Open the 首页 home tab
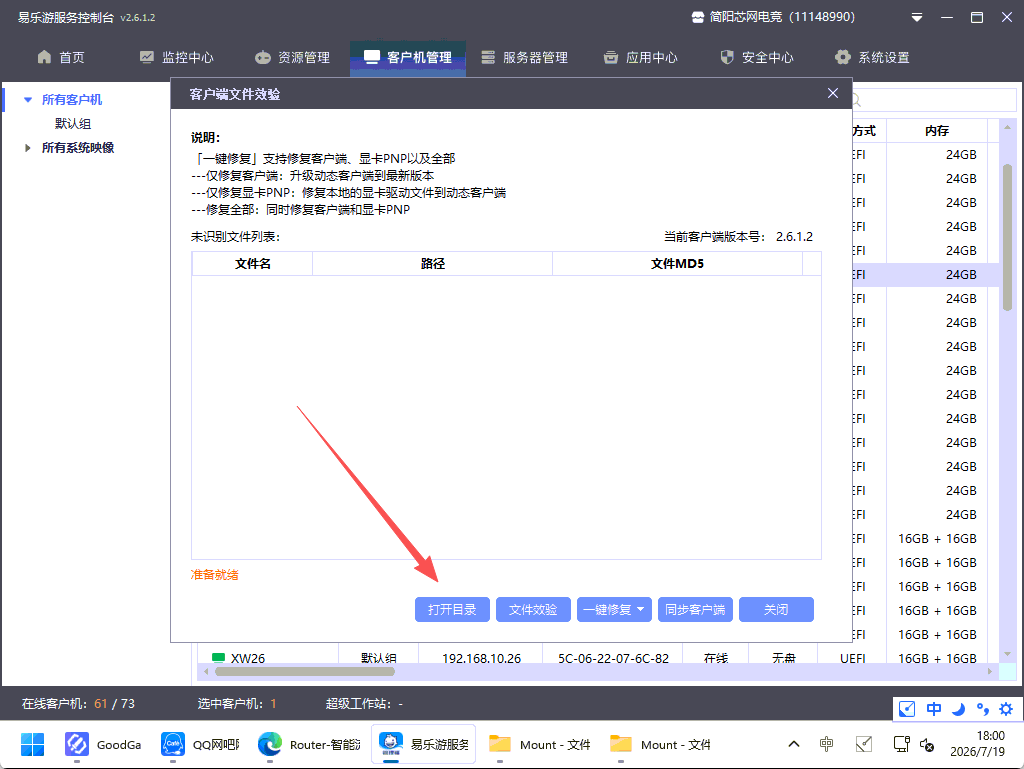 point(61,57)
